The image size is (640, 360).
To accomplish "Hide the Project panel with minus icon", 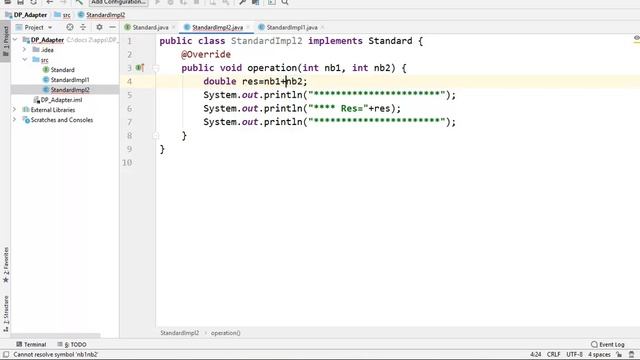I will click(x=112, y=27).
